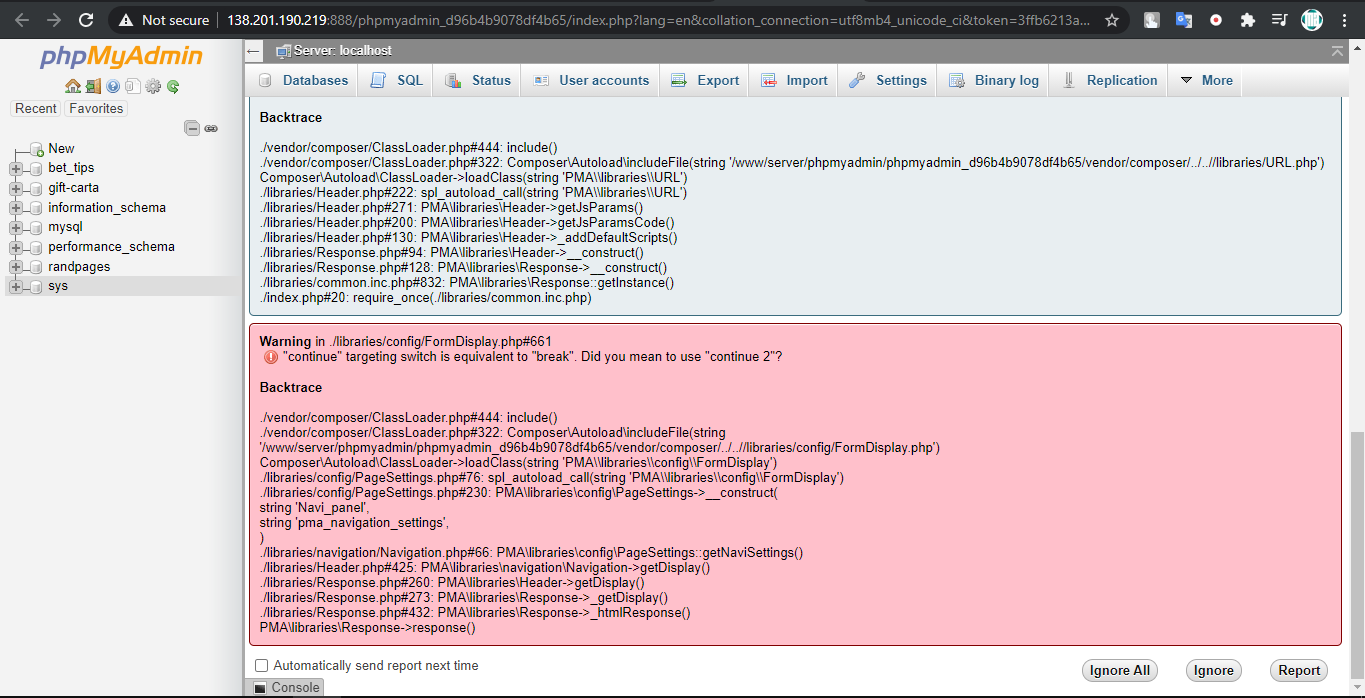The image size is (1365, 698).
Task: Expand the information_schema database node
Action: 16,208
